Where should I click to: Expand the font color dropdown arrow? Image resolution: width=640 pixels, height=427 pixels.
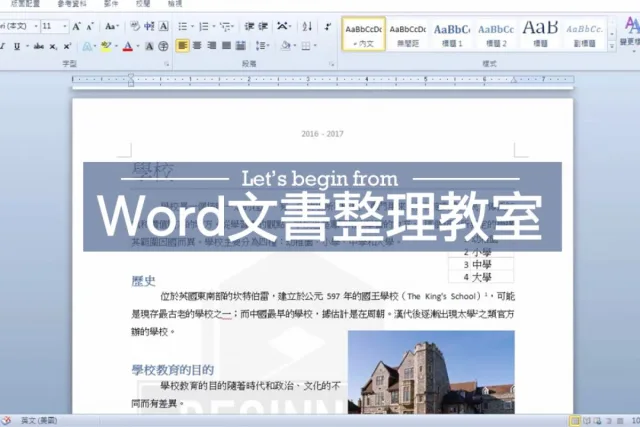[x=138, y=46]
